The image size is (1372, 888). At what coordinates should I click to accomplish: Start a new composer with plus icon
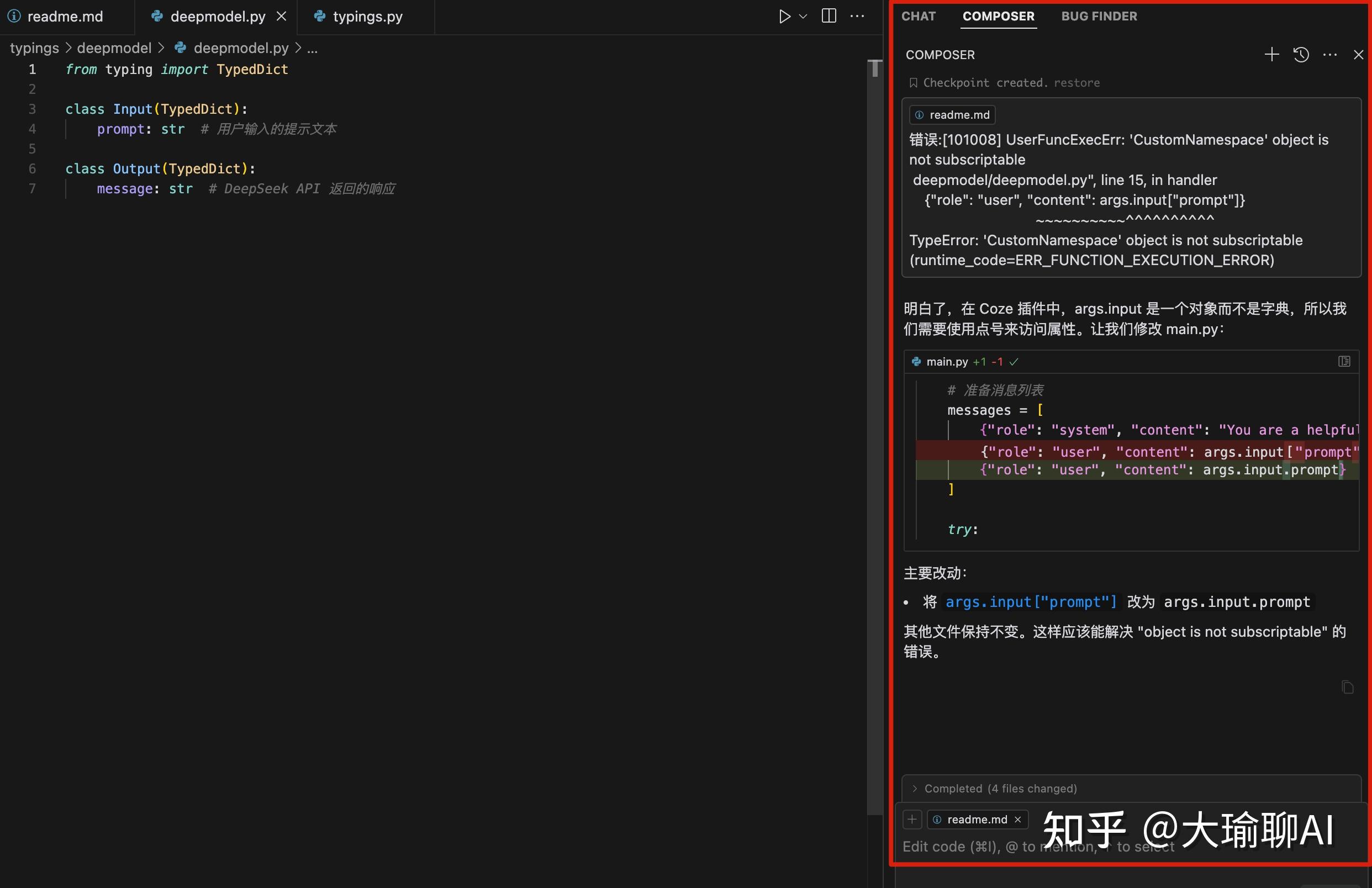[x=1271, y=55]
